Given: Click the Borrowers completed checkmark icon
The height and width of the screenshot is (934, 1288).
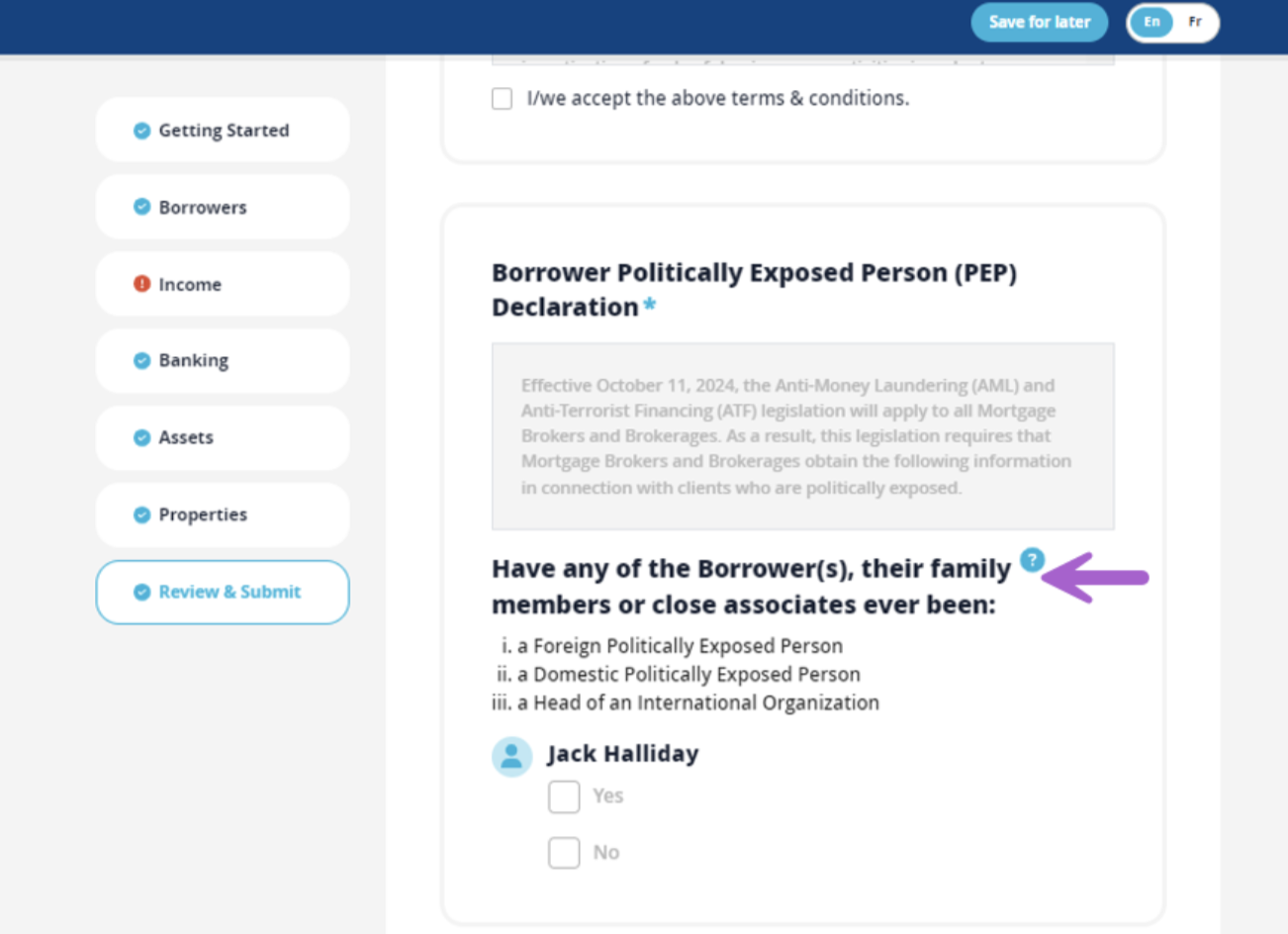Looking at the screenshot, I should 141,207.
